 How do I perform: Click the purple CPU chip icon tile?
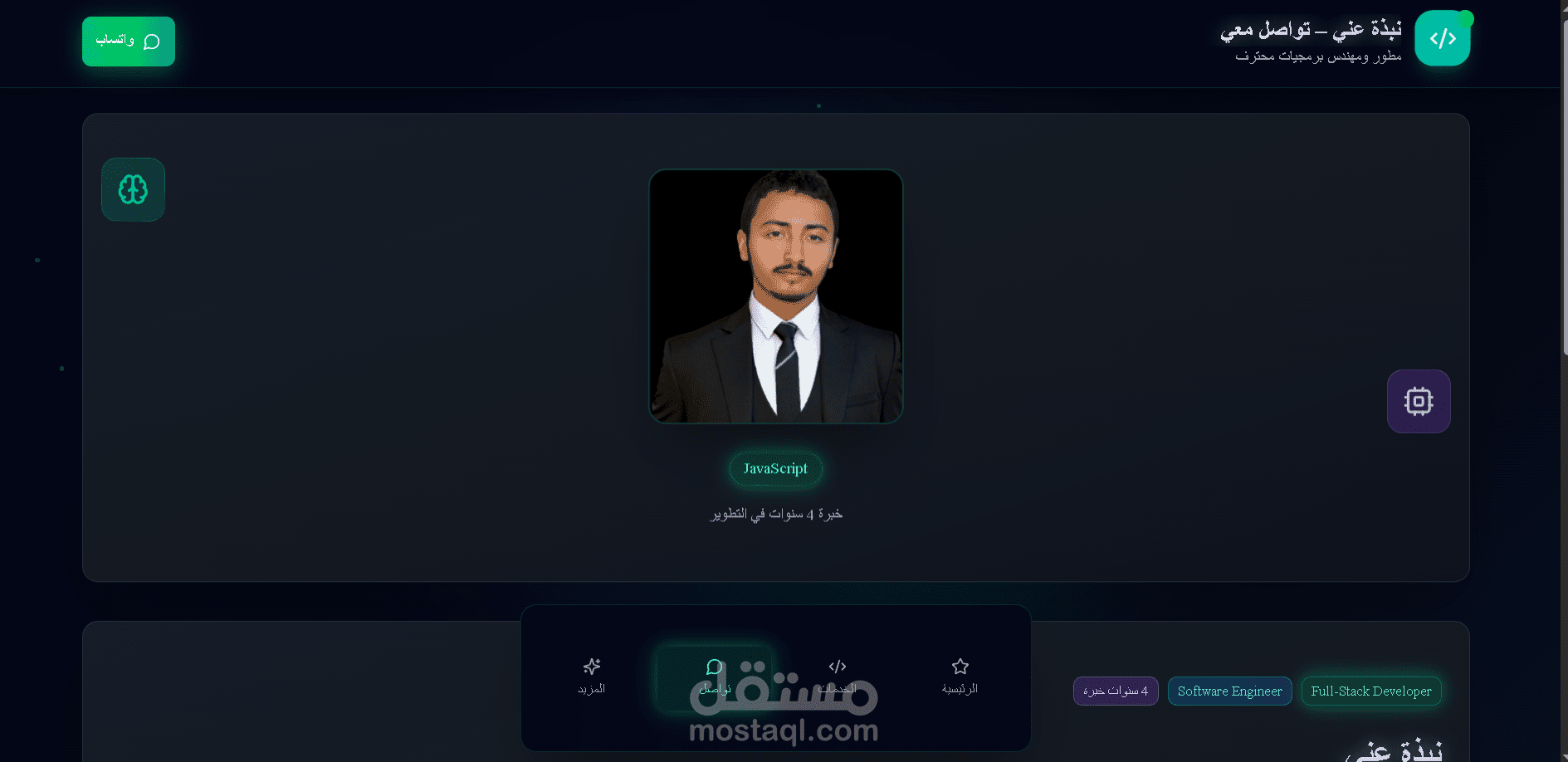(1419, 401)
